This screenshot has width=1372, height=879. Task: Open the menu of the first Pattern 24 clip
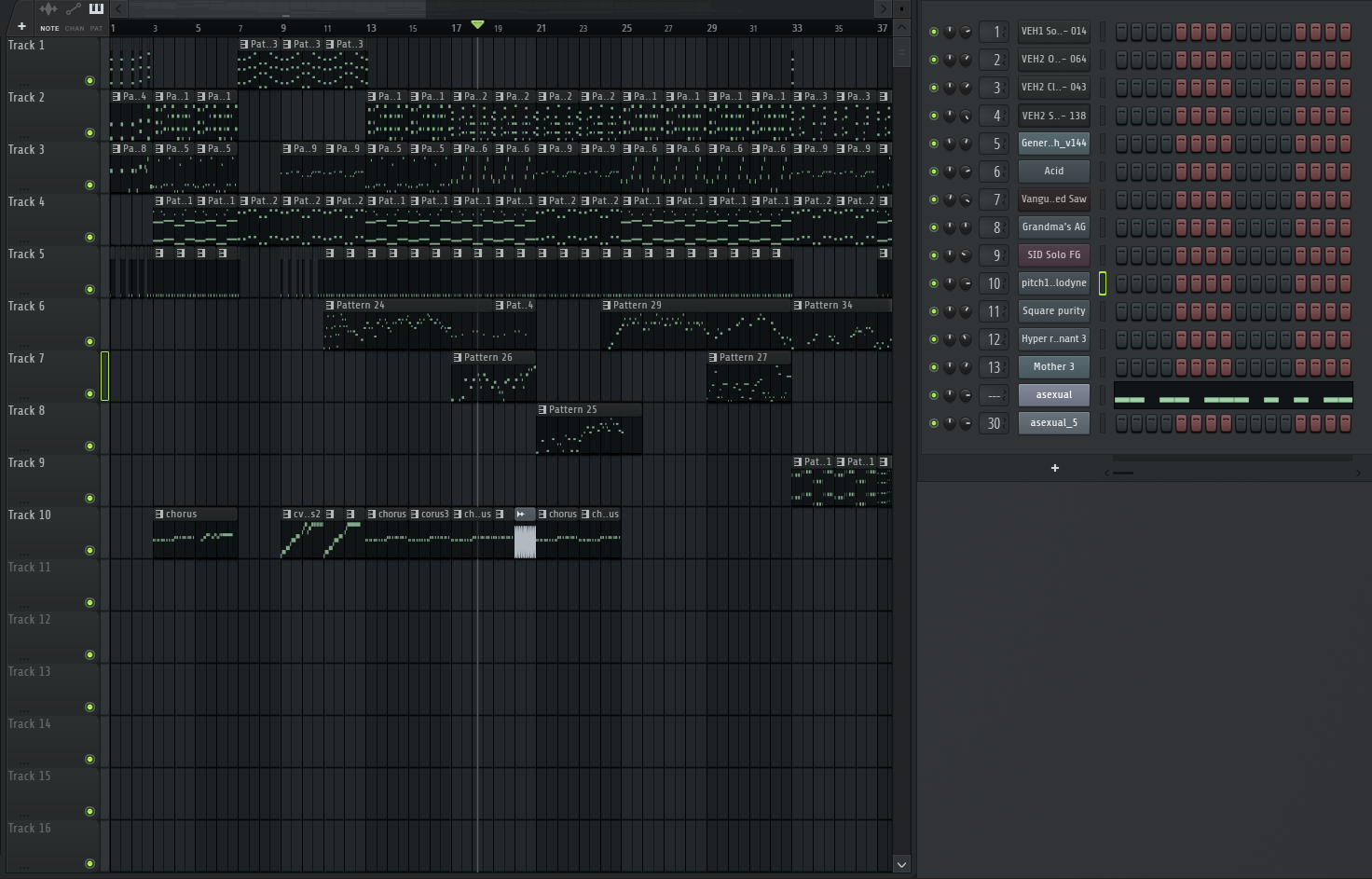(x=331, y=306)
